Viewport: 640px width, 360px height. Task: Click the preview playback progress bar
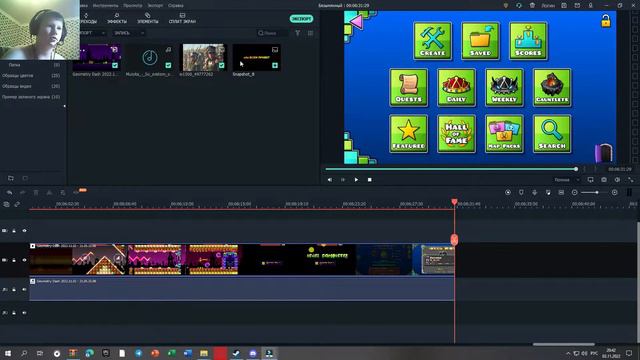point(451,169)
